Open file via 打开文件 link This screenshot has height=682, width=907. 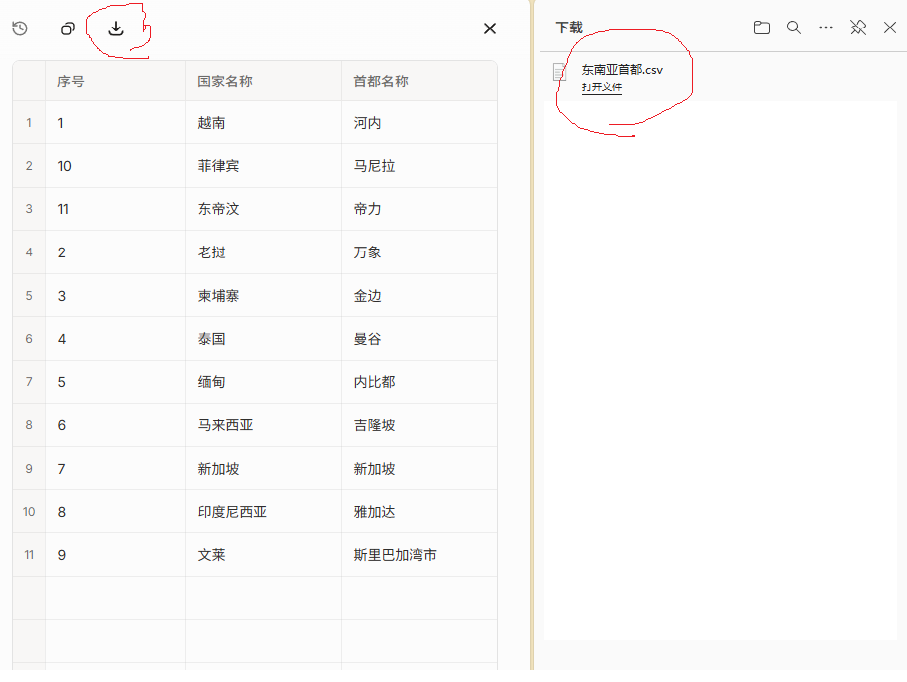coord(602,87)
